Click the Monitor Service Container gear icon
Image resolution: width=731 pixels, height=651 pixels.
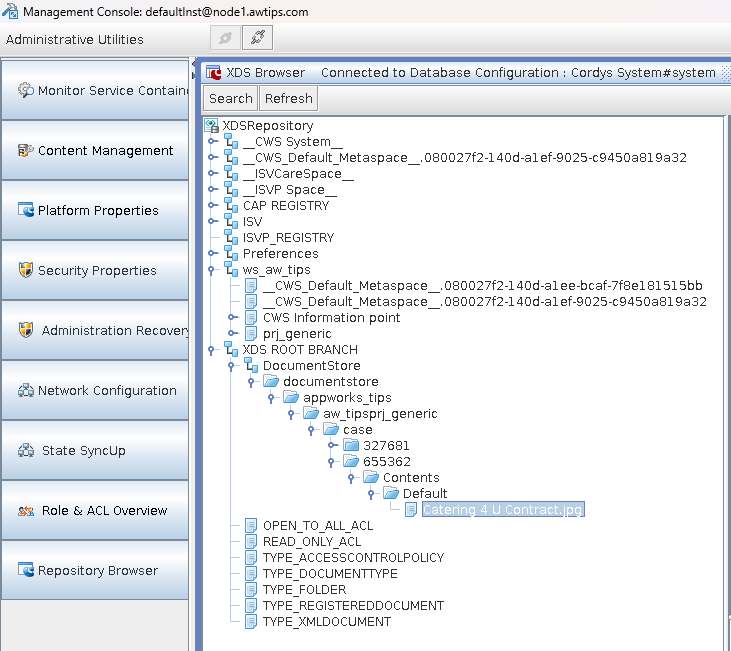[26, 90]
